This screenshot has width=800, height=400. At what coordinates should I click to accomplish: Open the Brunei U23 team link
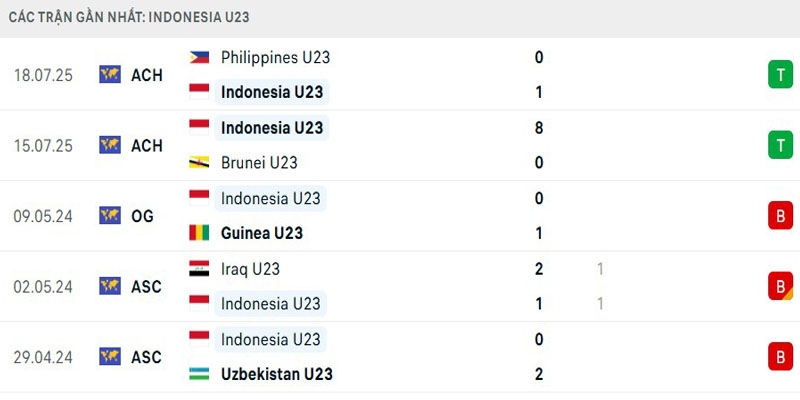(x=259, y=162)
